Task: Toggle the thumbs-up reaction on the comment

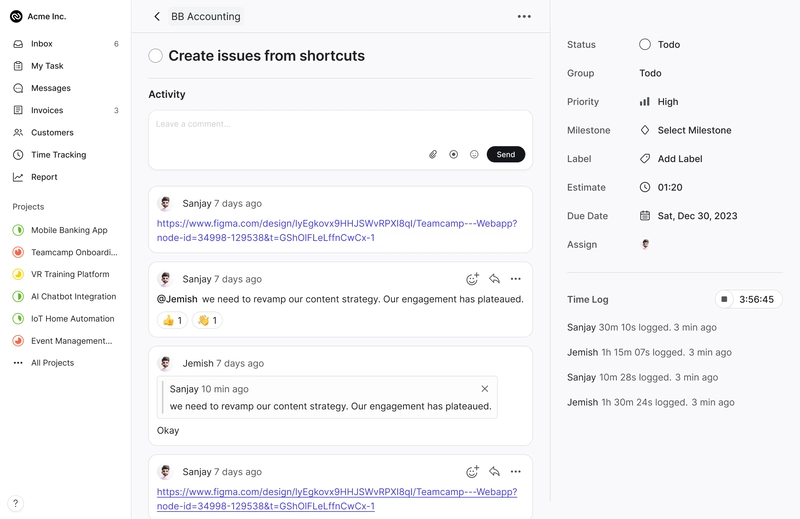Action: pyautogui.click(x=172, y=320)
